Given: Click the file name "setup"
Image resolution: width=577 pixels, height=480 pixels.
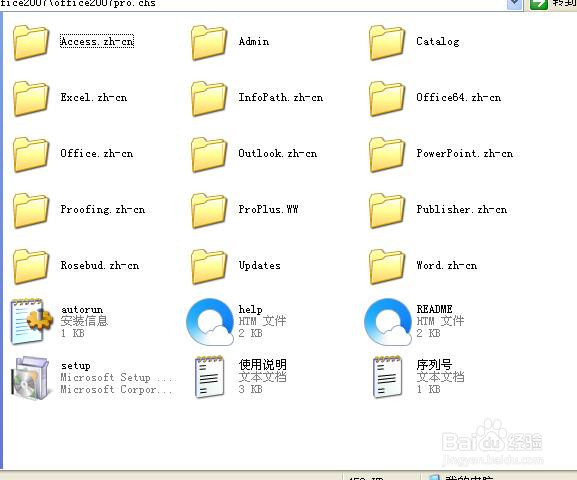Looking at the screenshot, I should pyautogui.click(x=76, y=366).
